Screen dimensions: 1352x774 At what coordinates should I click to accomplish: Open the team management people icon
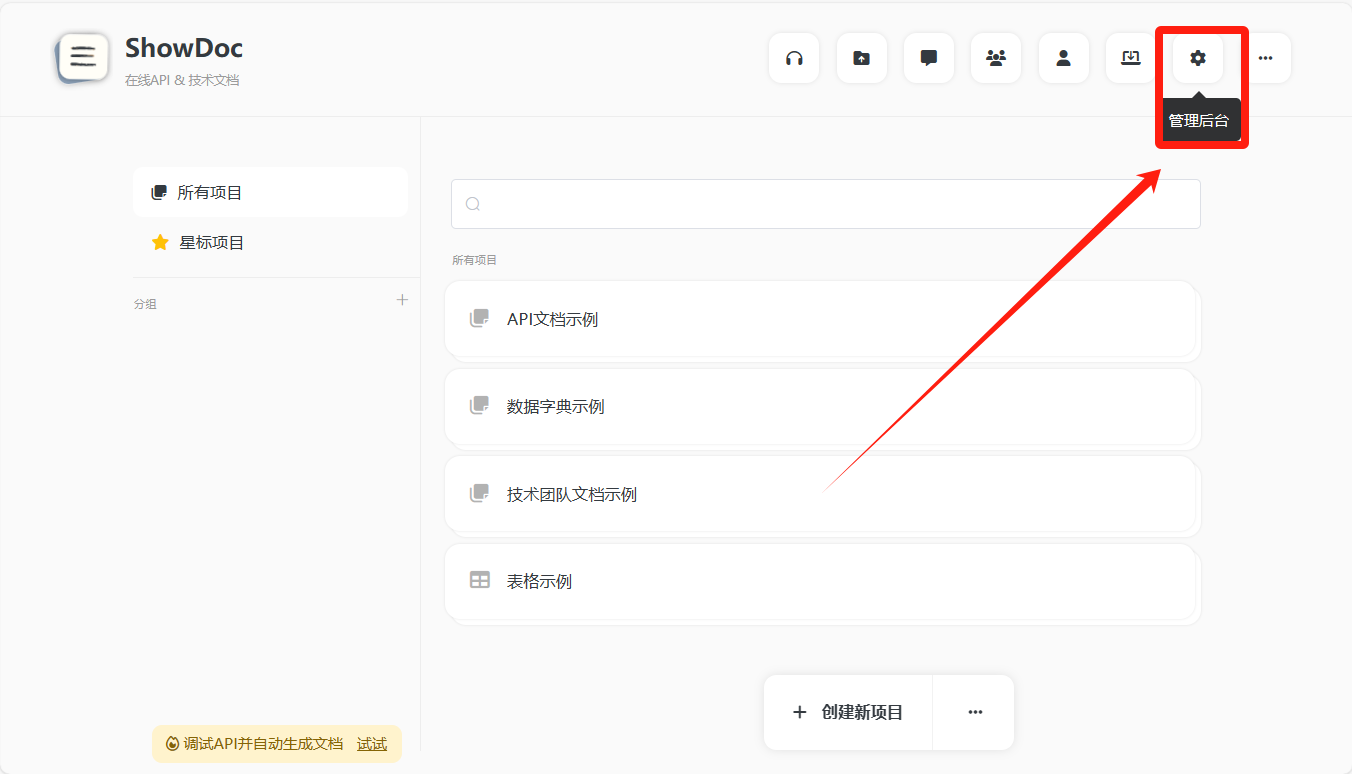pos(996,58)
